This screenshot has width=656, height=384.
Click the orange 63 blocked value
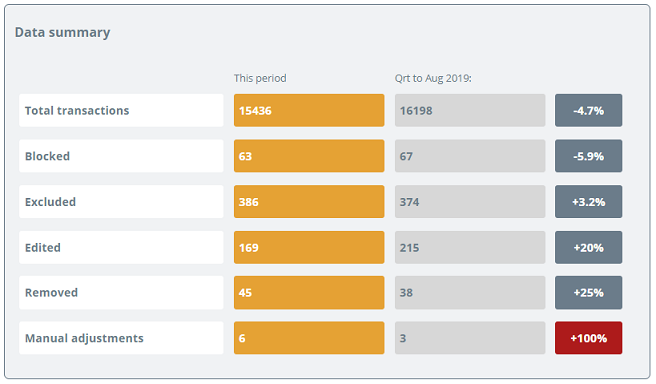[309, 156]
